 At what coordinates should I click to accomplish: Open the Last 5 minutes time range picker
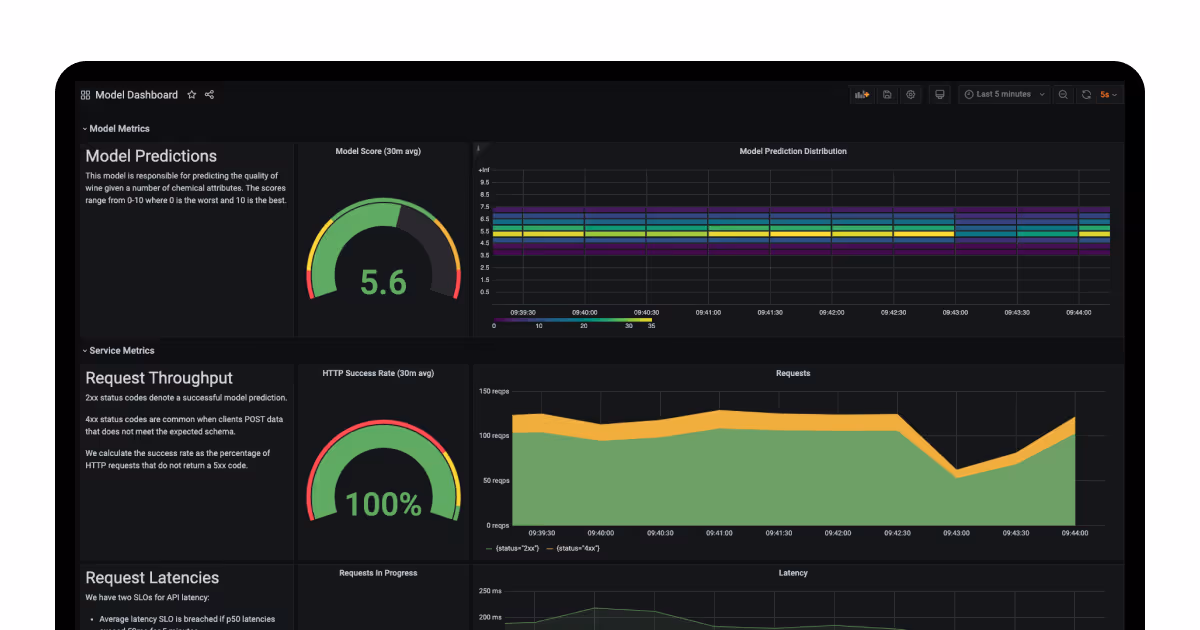[1003, 94]
